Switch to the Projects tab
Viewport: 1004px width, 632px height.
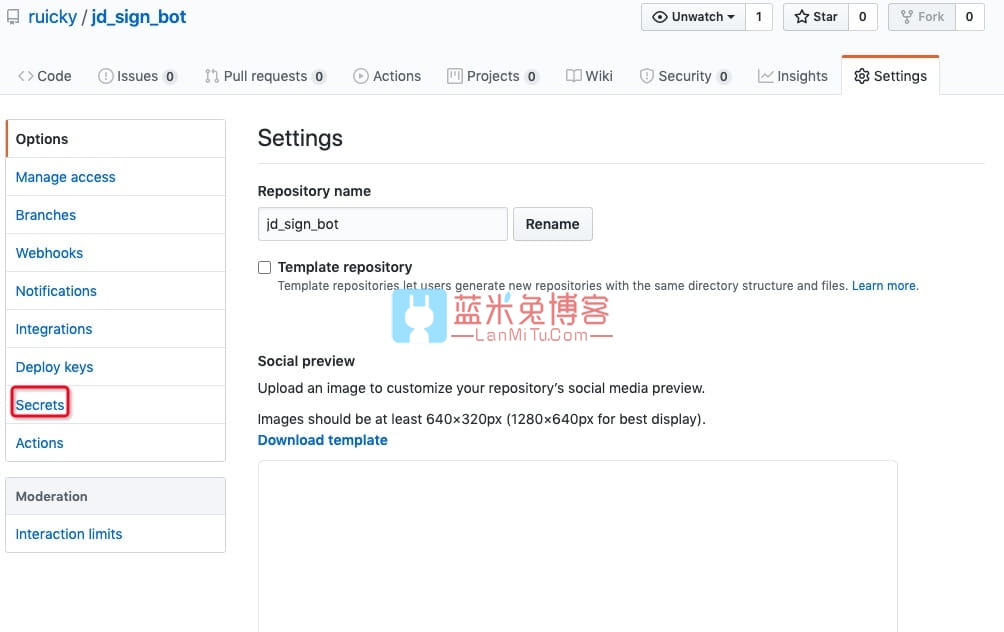[x=492, y=76]
